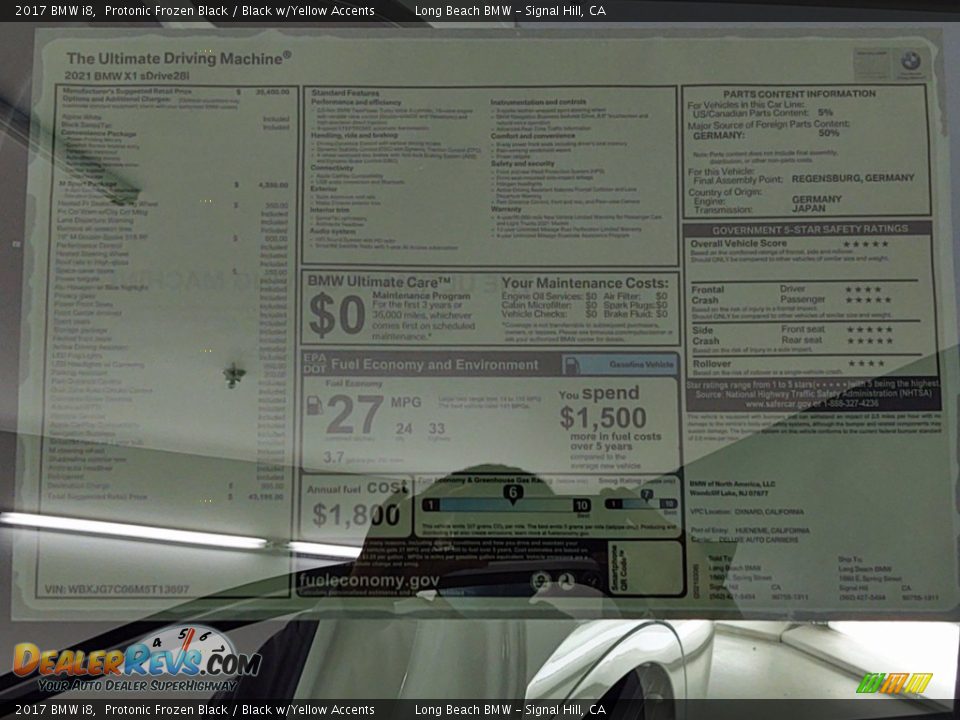The height and width of the screenshot is (720, 960).
Task: Click the Spark Plugs: $0 entry
Action: point(635,305)
